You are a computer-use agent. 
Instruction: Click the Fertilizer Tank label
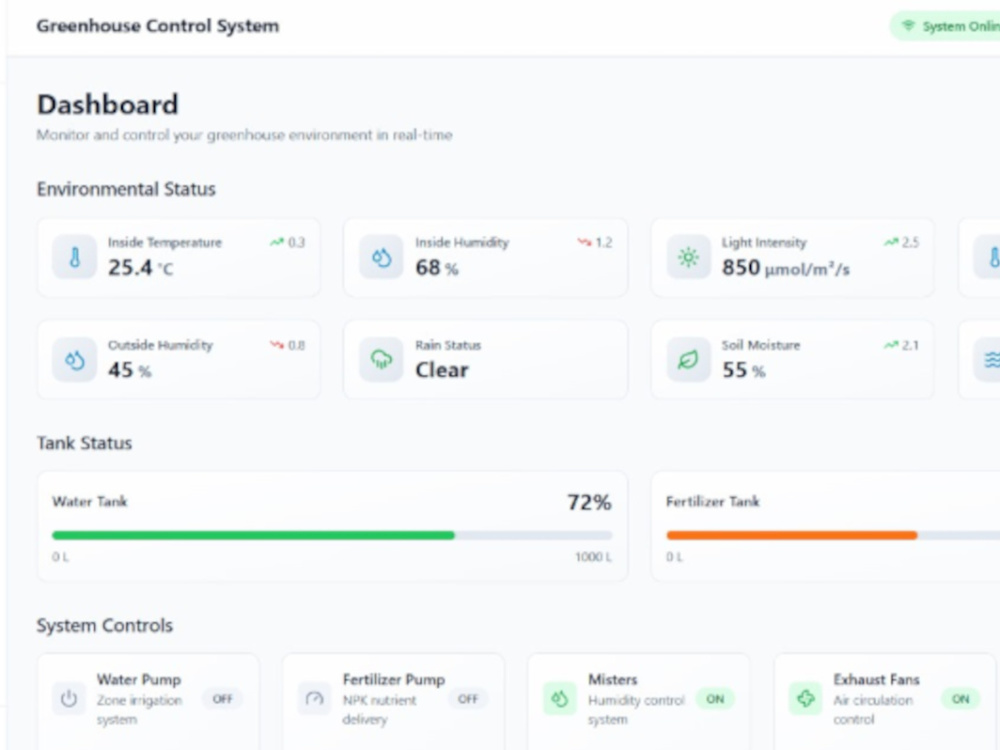pos(713,502)
